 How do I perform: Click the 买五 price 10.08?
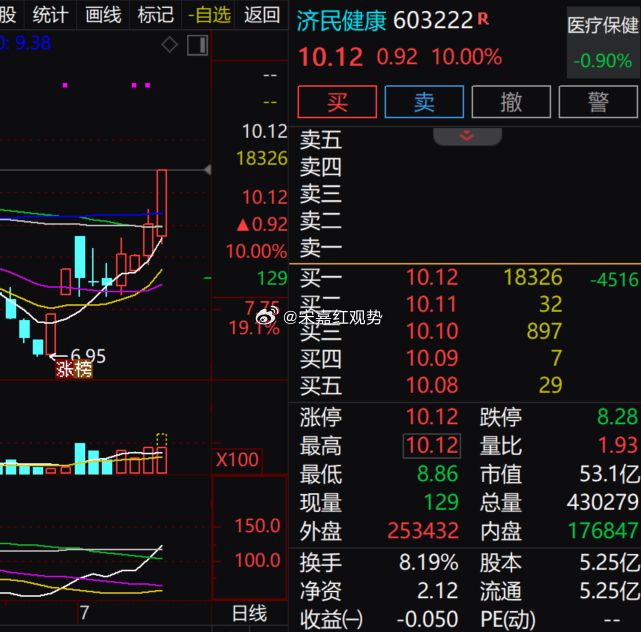tap(432, 385)
